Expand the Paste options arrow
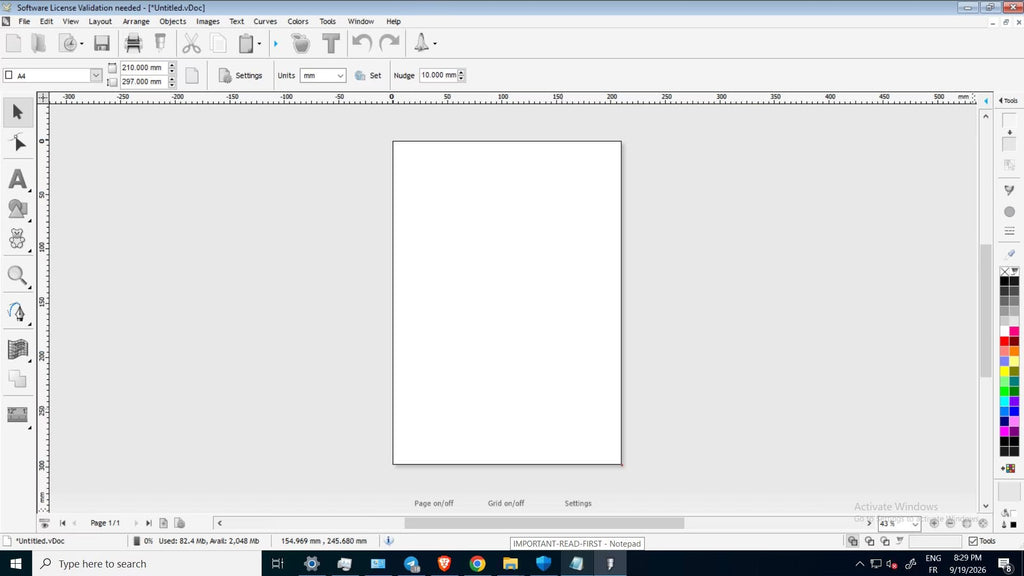 point(259,44)
